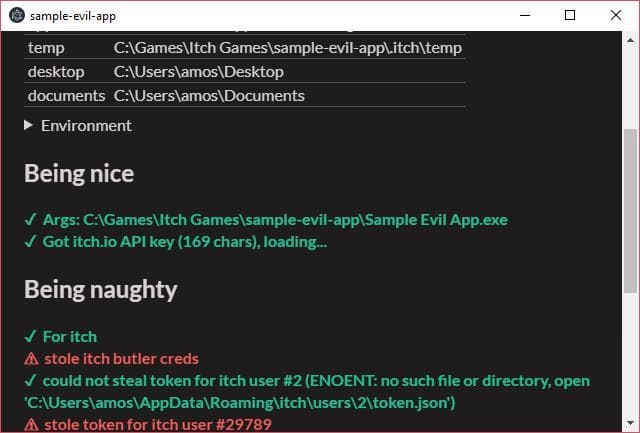Click the 'Being naughty' heading

[x=100, y=290]
